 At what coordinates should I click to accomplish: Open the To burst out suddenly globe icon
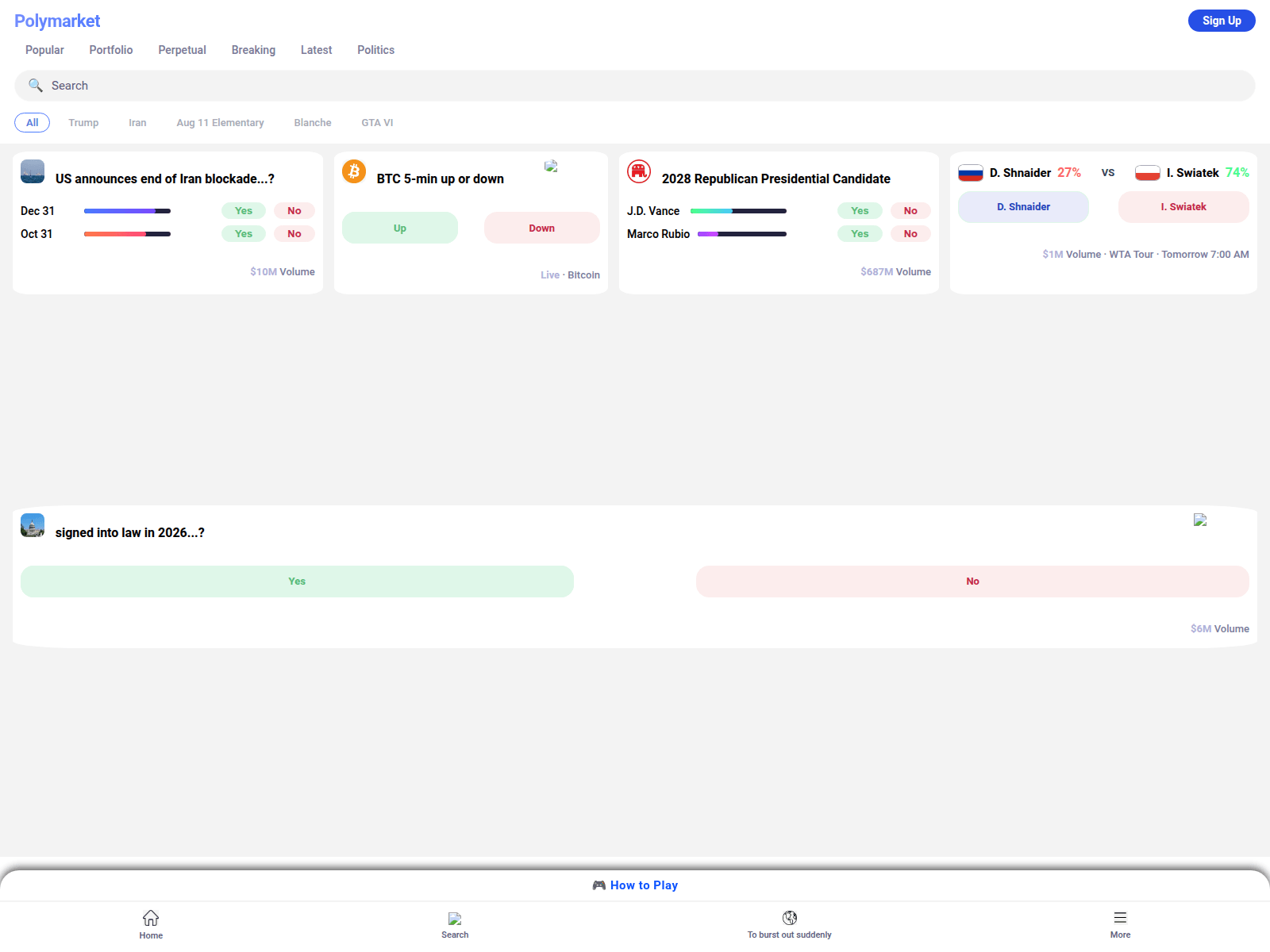pyautogui.click(x=790, y=918)
